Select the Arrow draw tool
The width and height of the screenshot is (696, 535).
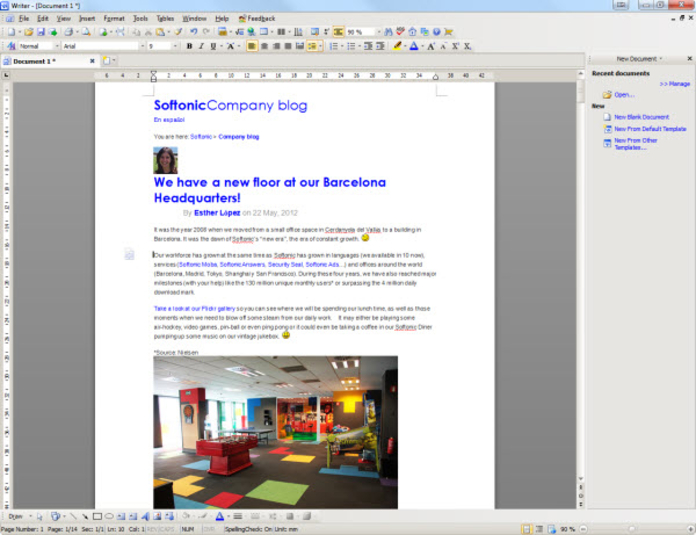pos(85,516)
